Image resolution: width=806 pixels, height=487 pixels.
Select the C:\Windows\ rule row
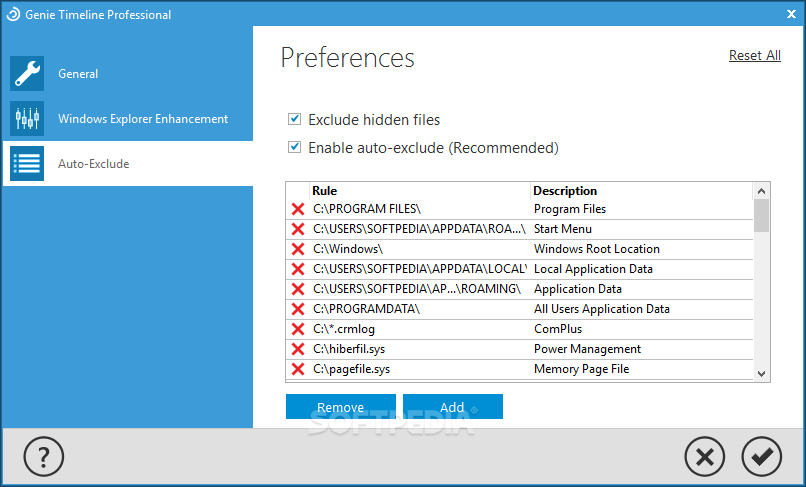click(519, 249)
